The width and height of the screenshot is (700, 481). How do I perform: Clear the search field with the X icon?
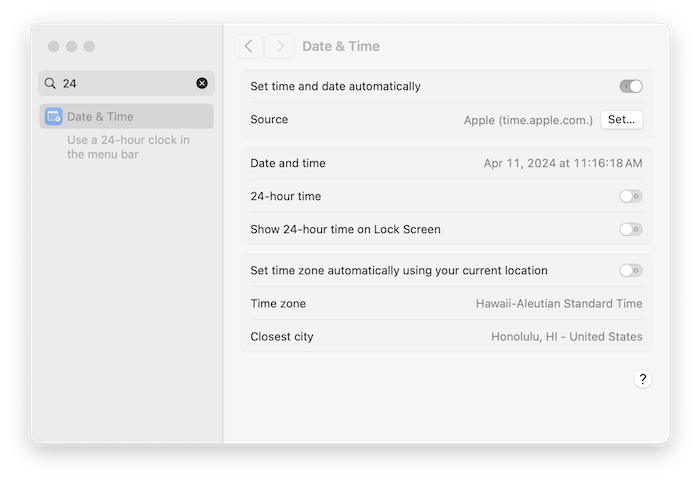pyautogui.click(x=202, y=83)
